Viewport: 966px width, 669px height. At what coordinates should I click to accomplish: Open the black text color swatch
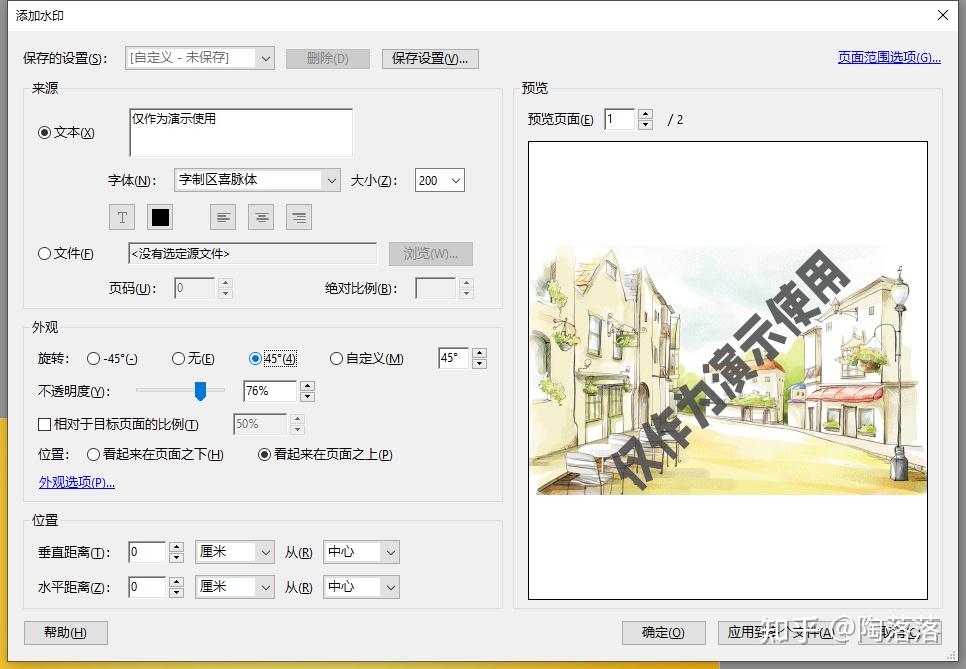coord(160,217)
